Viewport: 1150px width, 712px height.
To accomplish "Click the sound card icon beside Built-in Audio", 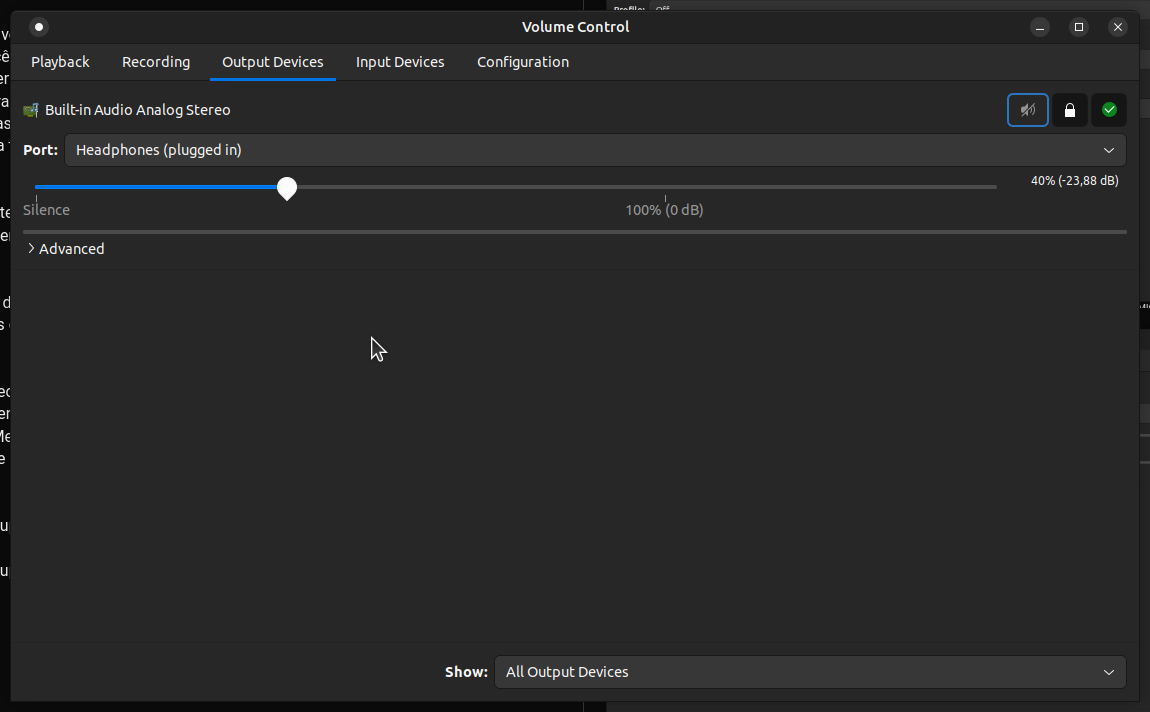I will point(31,110).
